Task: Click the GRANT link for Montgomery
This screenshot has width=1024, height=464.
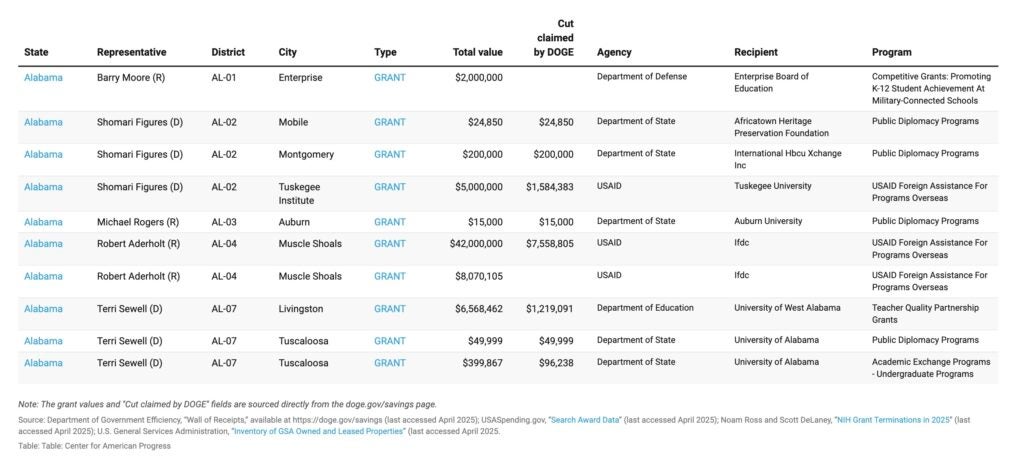Action: pos(390,154)
